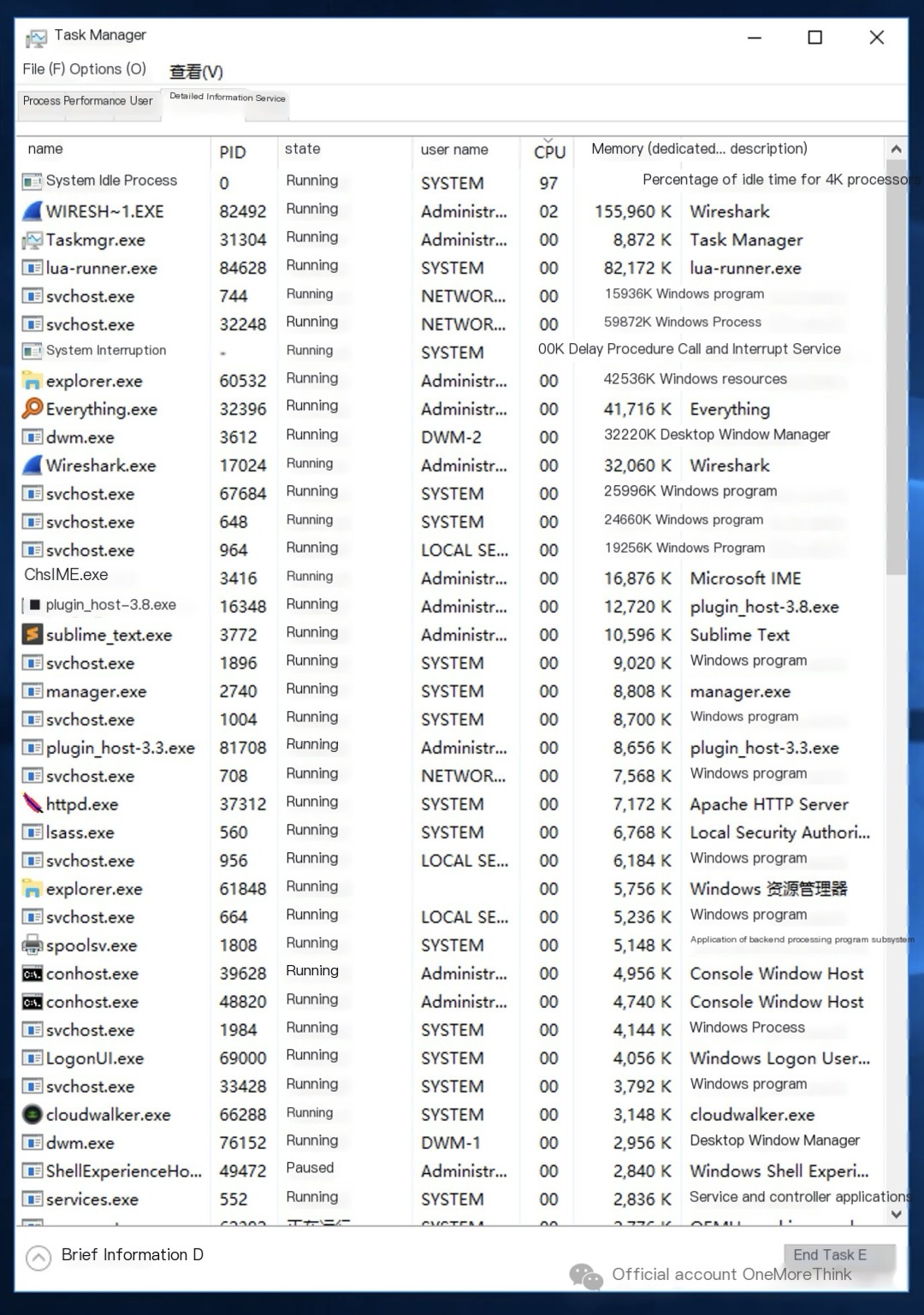This screenshot has width=924, height=1315.
Task: Switch to the Process tab
Action: pyautogui.click(x=42, y=101)
